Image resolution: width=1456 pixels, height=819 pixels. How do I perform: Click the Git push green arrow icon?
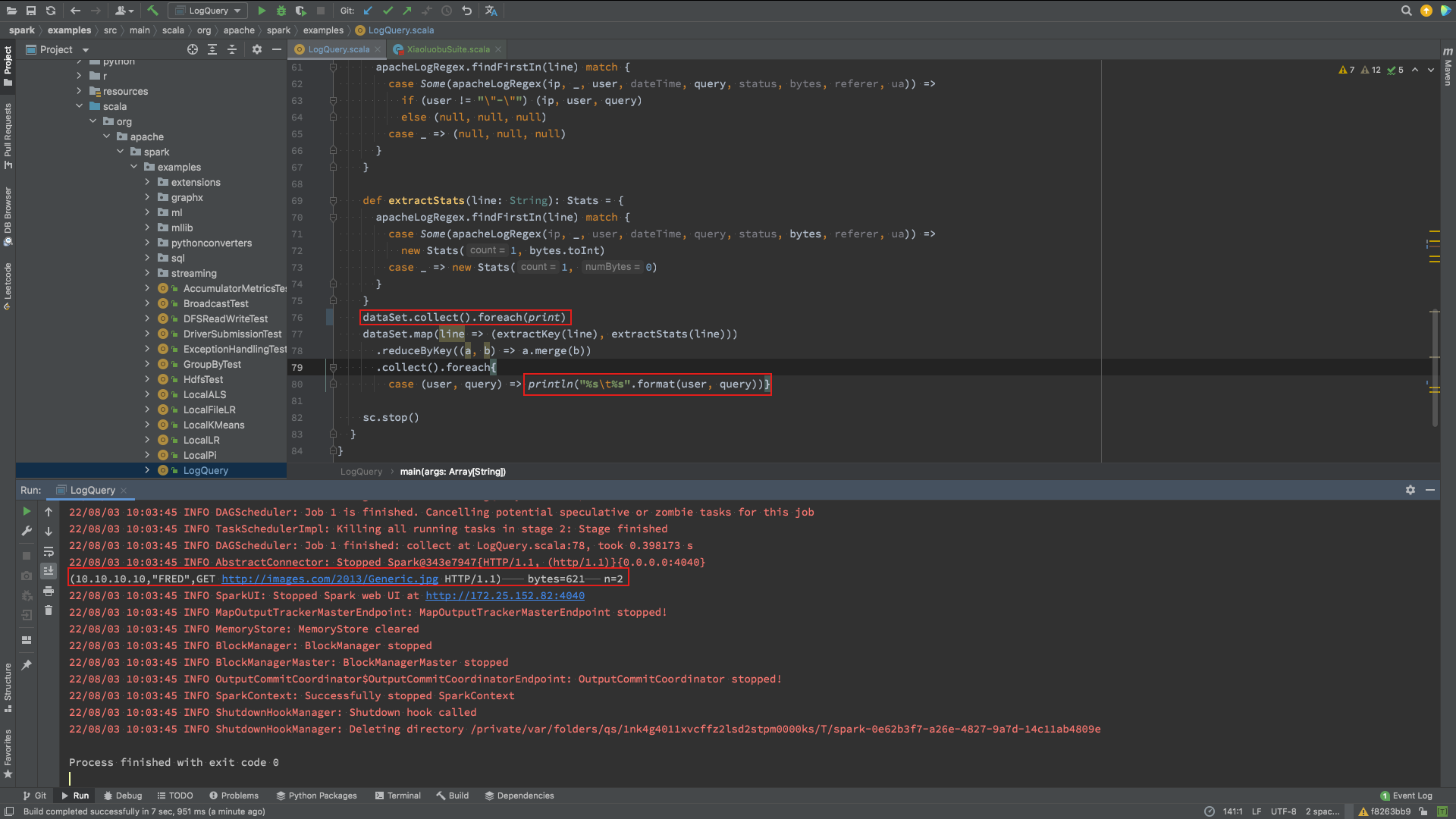(x=407, y=11)
